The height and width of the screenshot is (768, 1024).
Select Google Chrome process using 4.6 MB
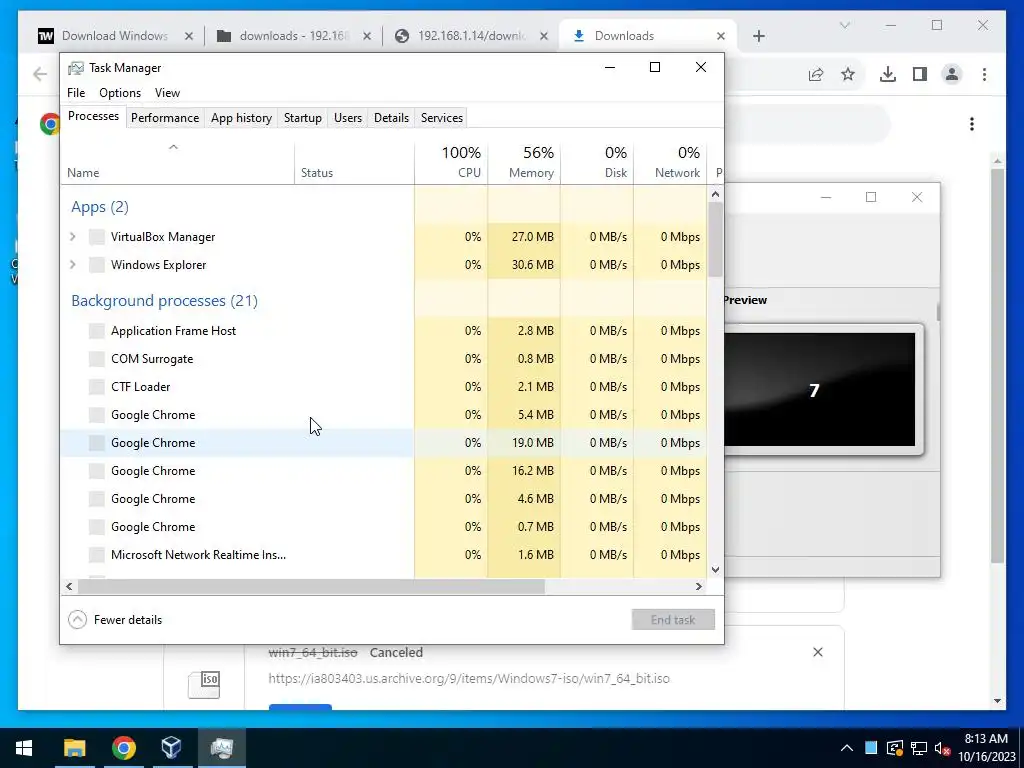[x=383, y=499]
